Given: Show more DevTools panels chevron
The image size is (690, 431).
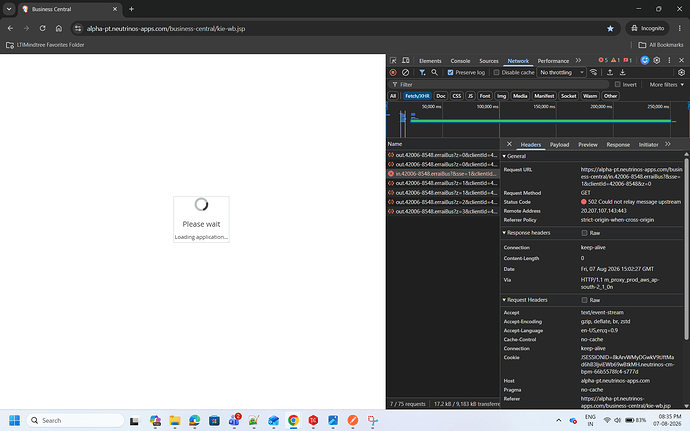Looking at the screenshot, I should [x=578, y=60].
